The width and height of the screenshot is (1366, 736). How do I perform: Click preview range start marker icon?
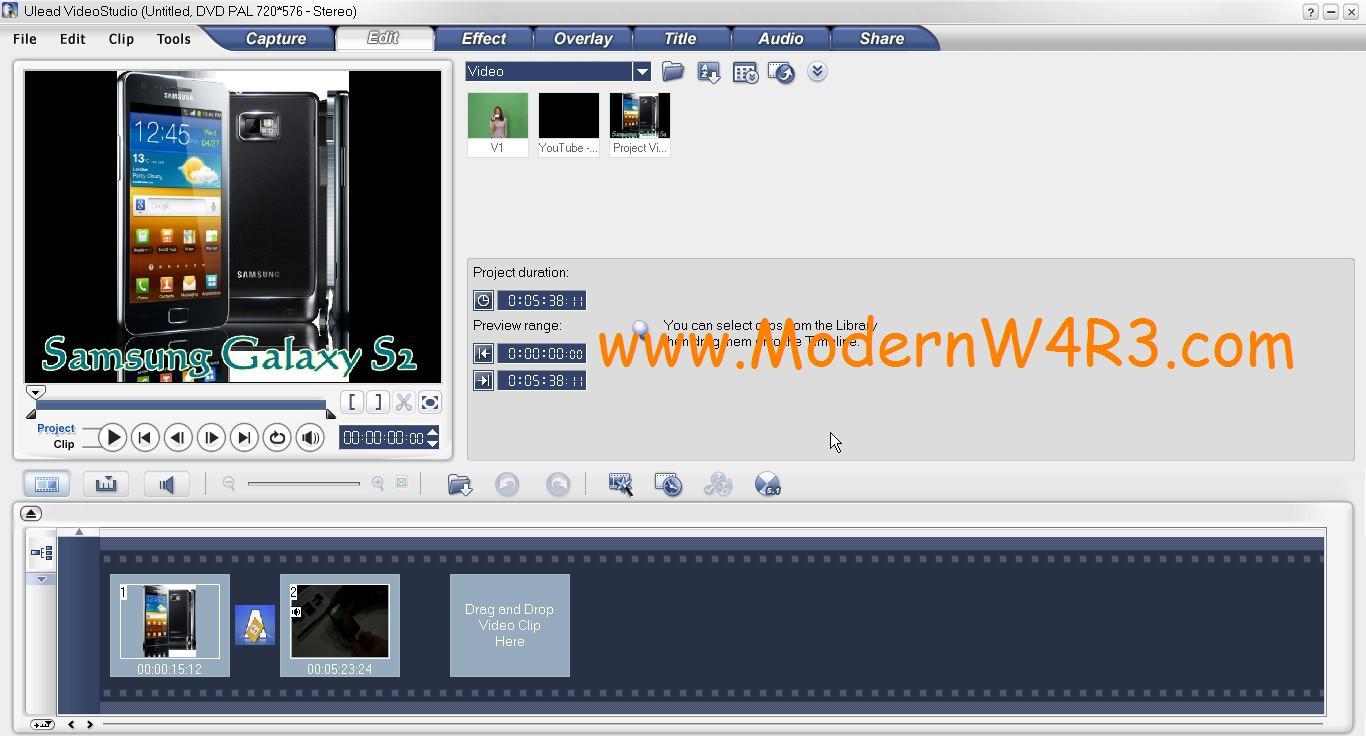click(x=483, y=353)
